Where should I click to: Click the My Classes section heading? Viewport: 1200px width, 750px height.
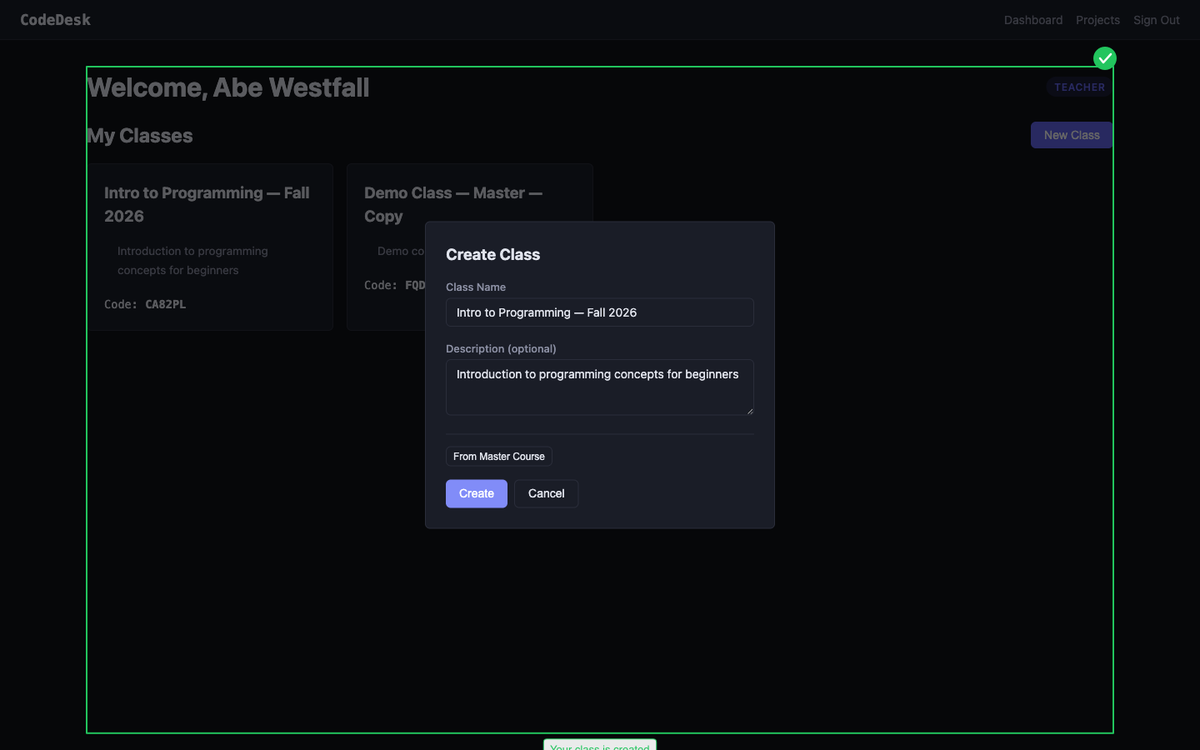140,136
